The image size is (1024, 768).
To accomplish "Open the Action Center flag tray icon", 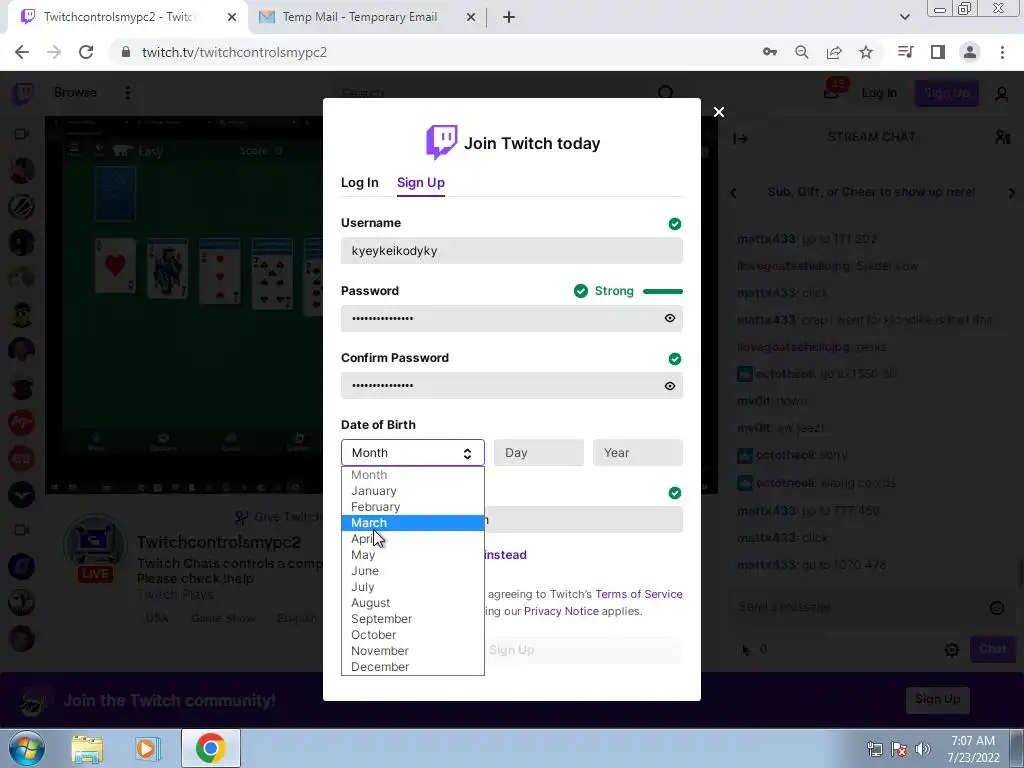I will [x=899, y=749].
